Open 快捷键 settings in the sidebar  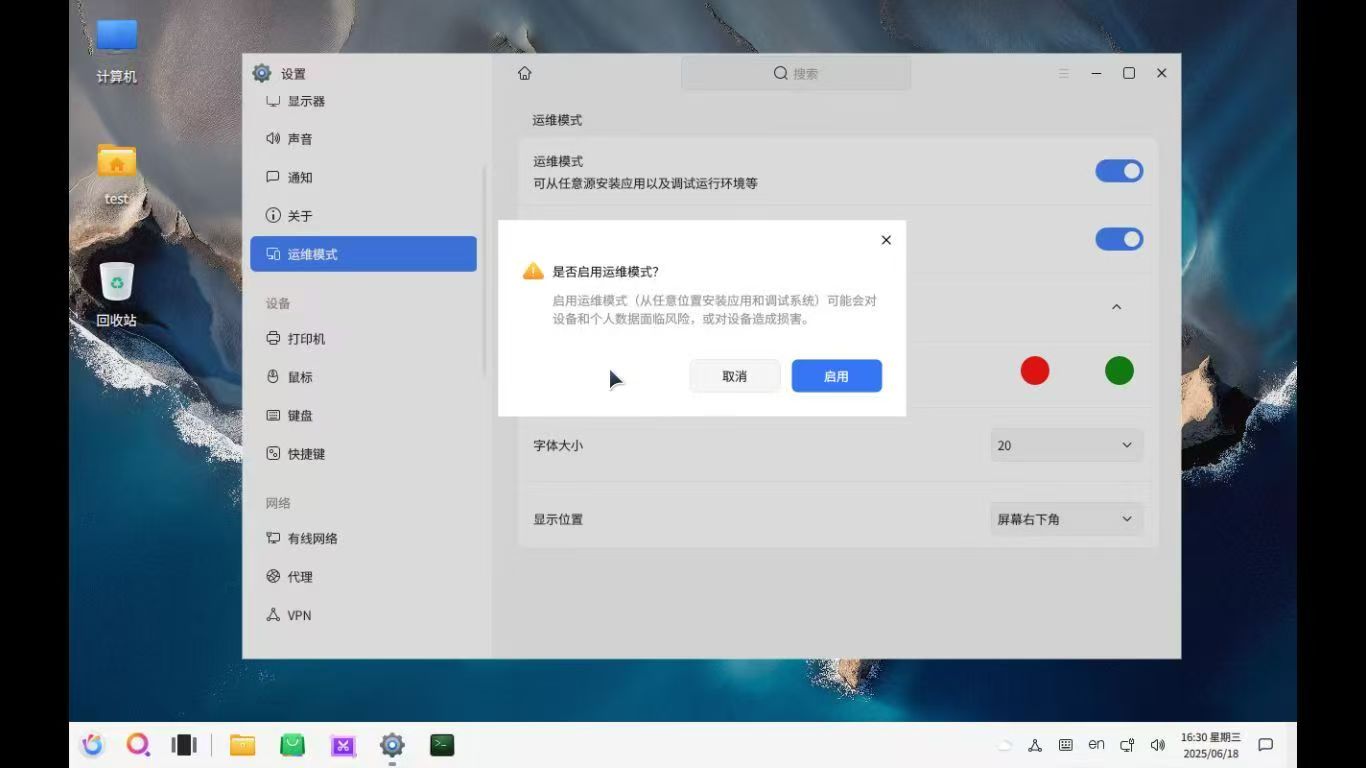(364, 454)
